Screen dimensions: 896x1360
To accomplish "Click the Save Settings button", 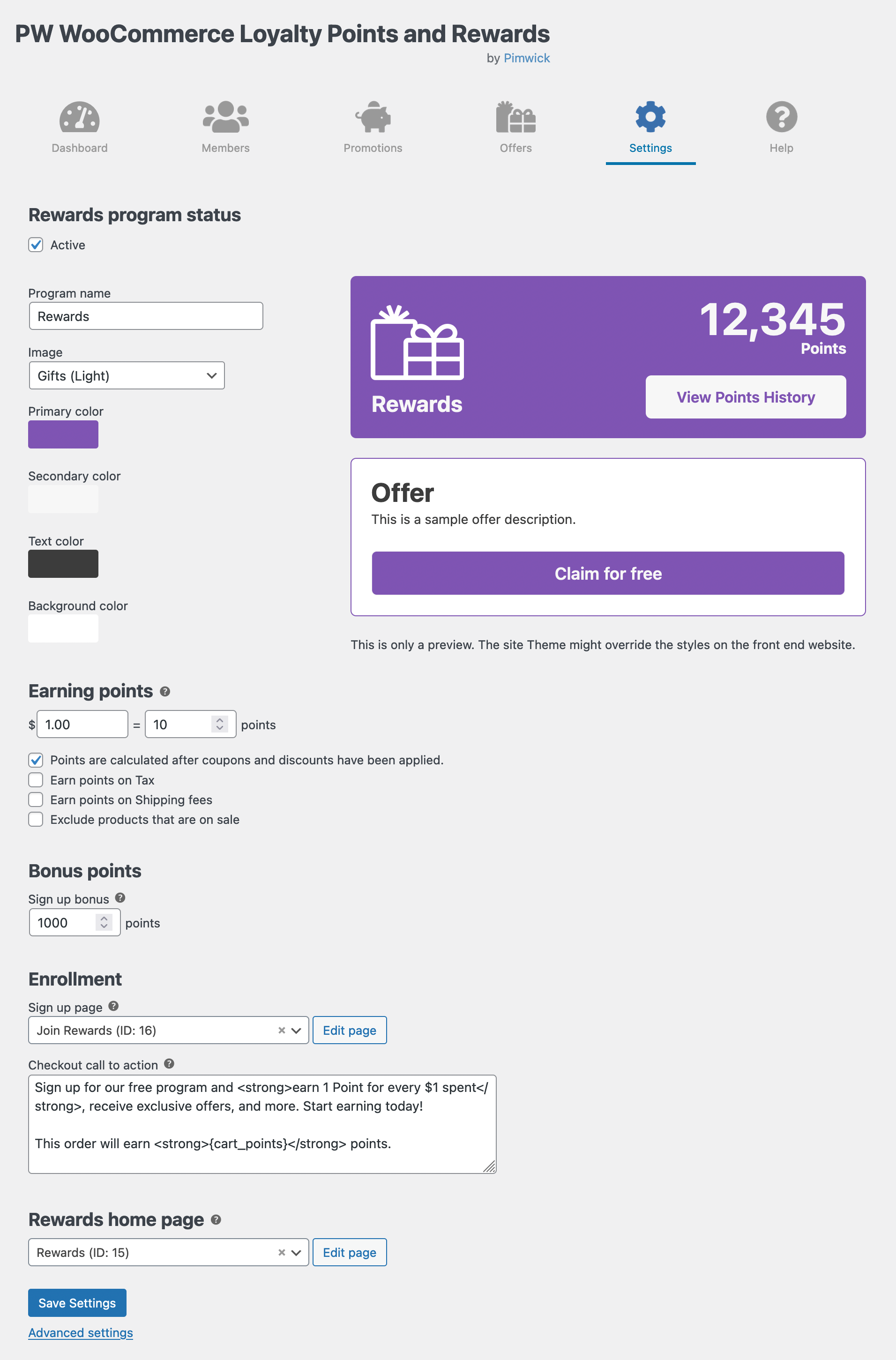I will coord(77,1303).
